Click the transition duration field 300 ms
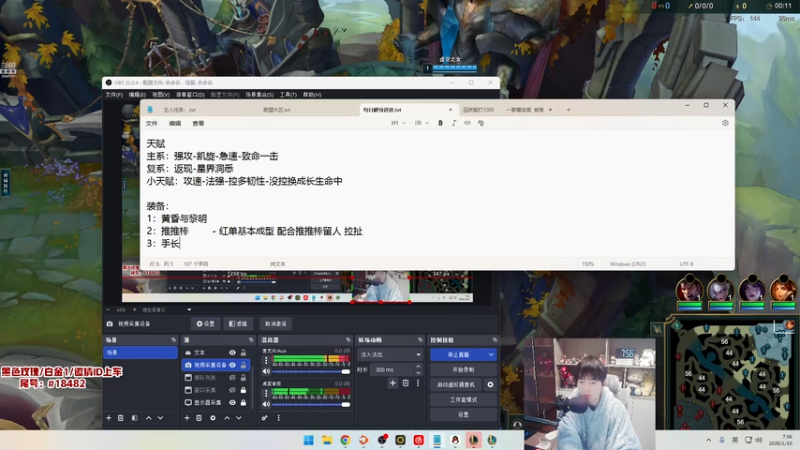 392,369
